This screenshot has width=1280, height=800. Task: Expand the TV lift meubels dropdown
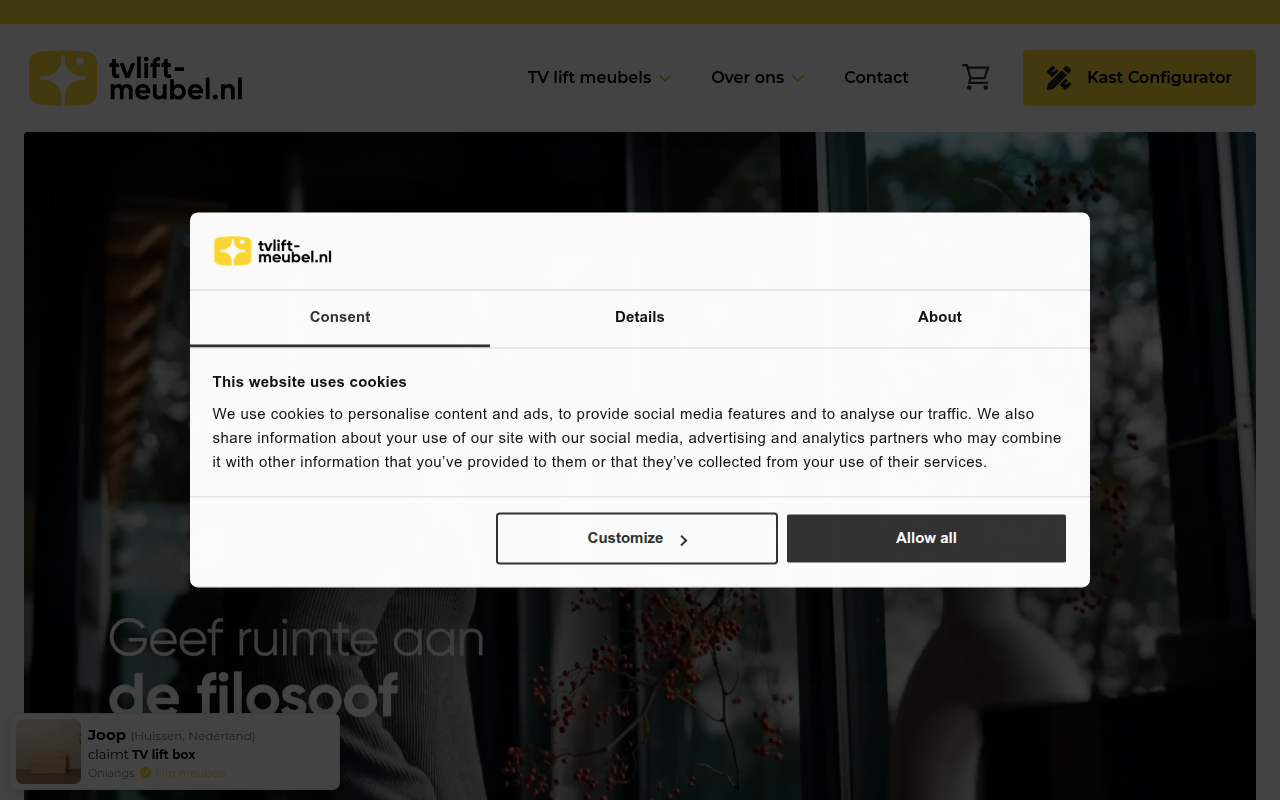point(599,77)
